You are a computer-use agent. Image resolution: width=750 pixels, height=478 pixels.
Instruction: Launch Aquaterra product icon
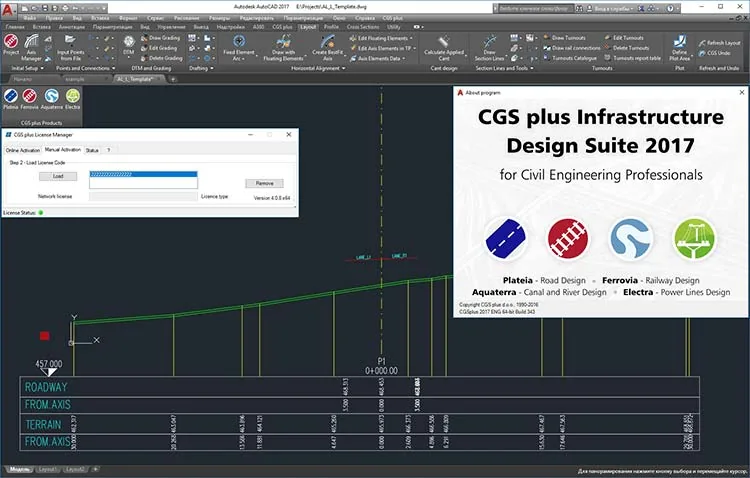[x=52, y=99]
